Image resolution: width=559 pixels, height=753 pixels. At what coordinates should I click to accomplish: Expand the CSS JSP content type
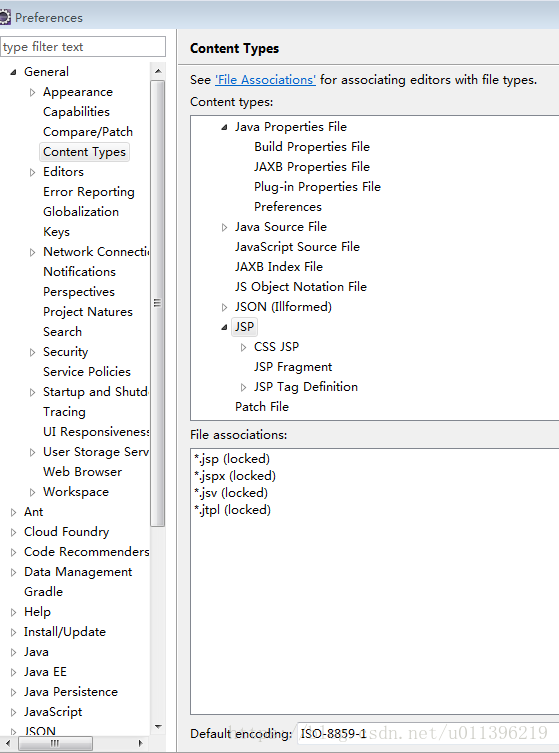point(243,347)
